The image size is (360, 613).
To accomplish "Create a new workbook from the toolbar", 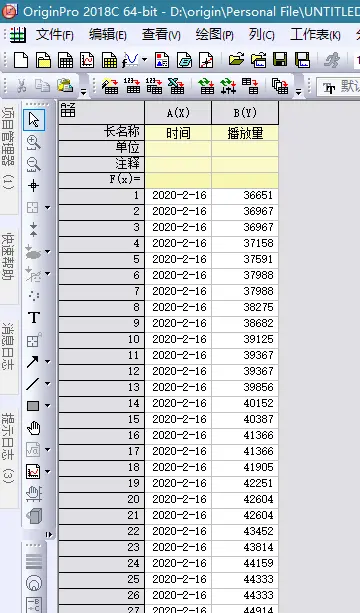I will [x=65, y=60].
